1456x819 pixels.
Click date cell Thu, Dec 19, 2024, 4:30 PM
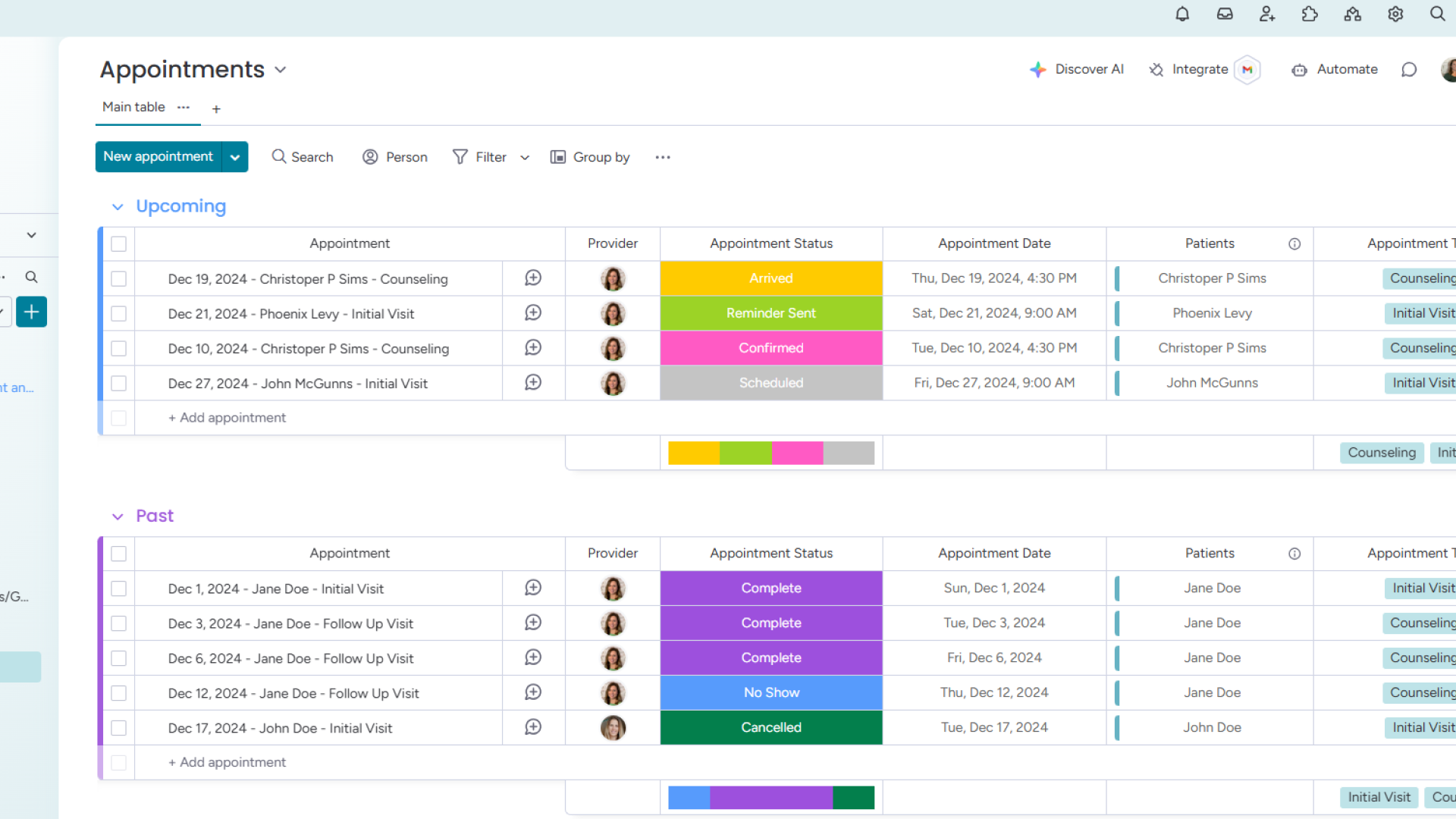pos(994,278)
